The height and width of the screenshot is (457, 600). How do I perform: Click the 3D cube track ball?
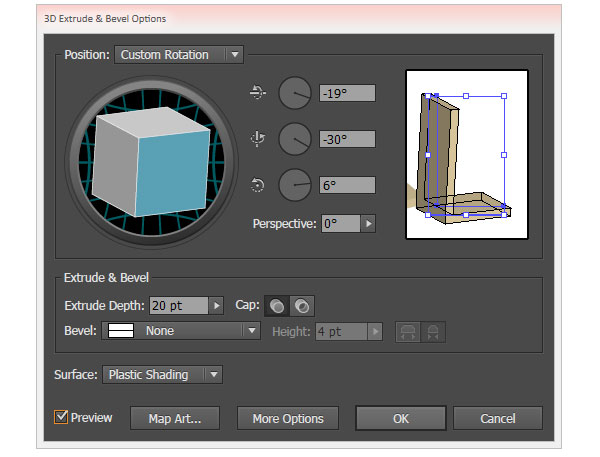[152, 162]
